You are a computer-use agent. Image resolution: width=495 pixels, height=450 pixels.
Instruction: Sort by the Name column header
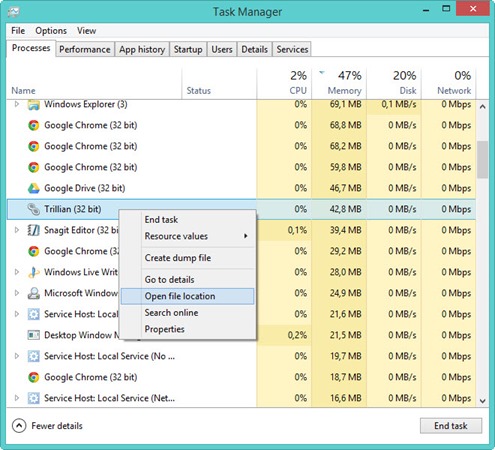click(95, 84)
